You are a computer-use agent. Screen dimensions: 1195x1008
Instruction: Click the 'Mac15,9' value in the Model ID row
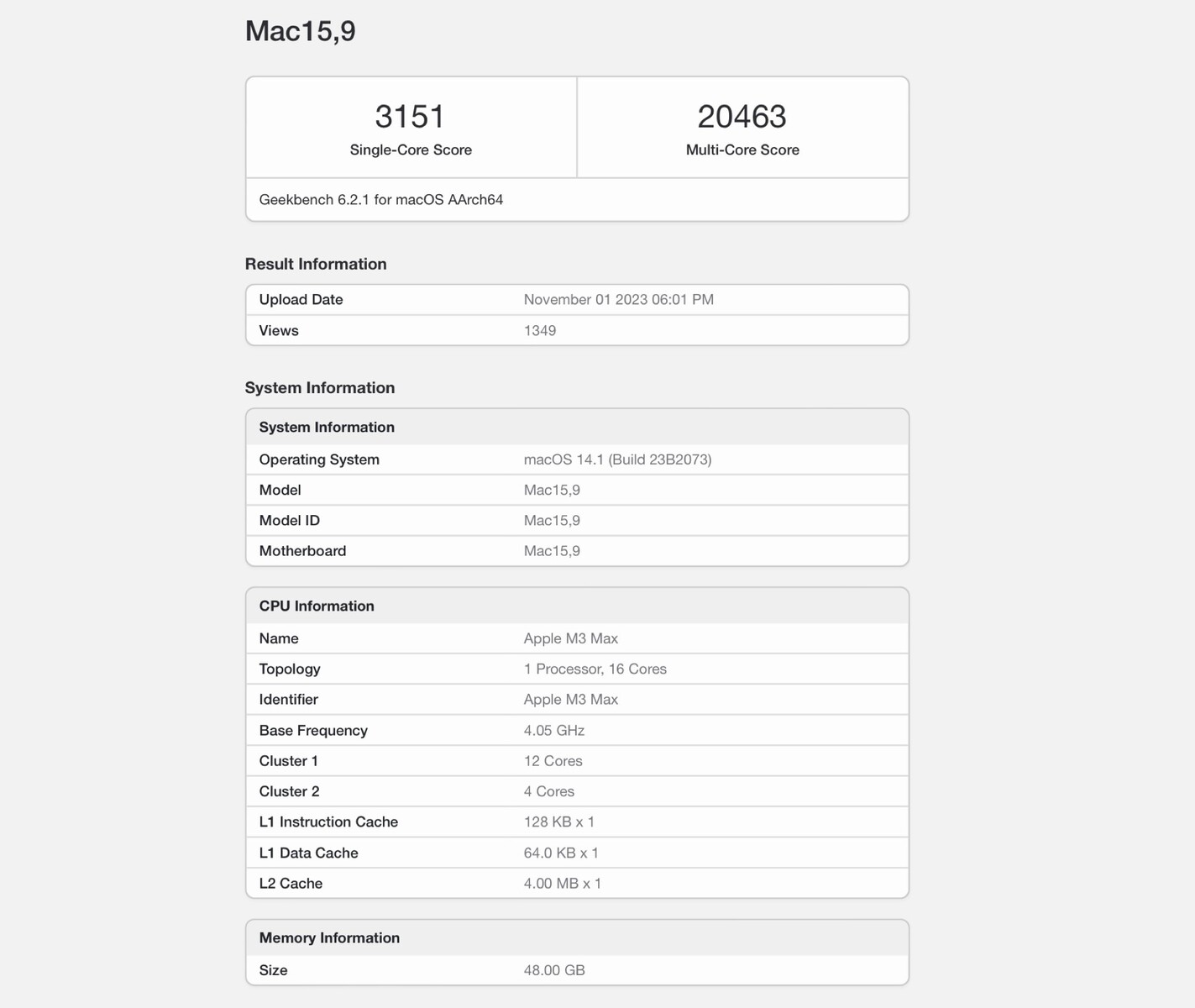tap(552, 521)
